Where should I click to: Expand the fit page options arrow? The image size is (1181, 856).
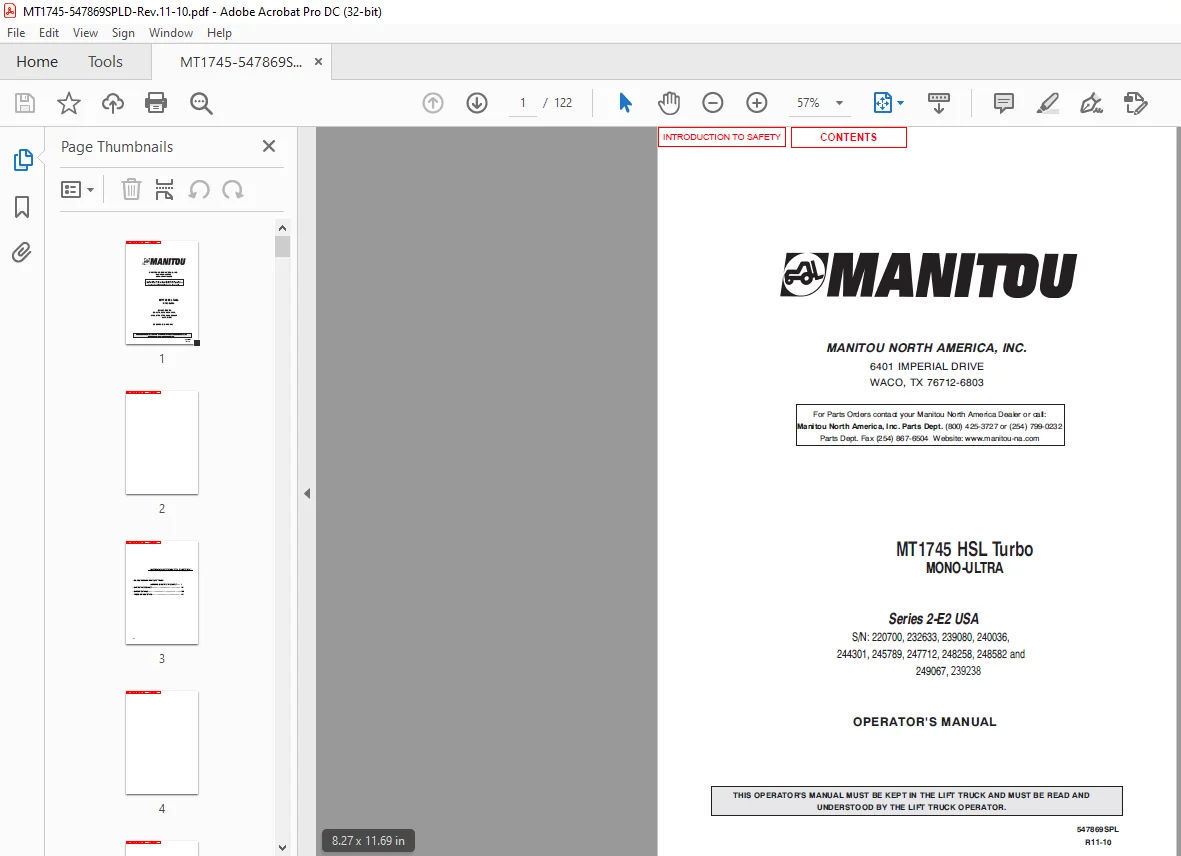(901, 103)
